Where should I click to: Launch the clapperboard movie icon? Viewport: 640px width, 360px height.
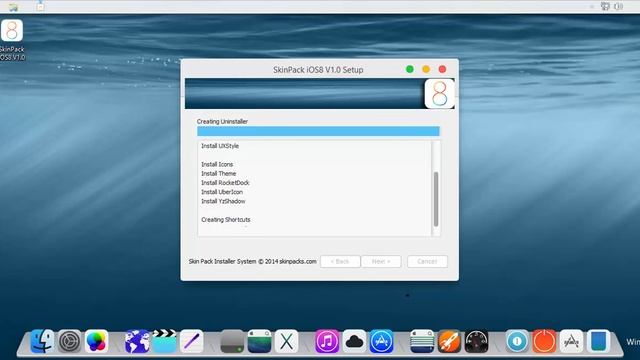coord(164,341)
